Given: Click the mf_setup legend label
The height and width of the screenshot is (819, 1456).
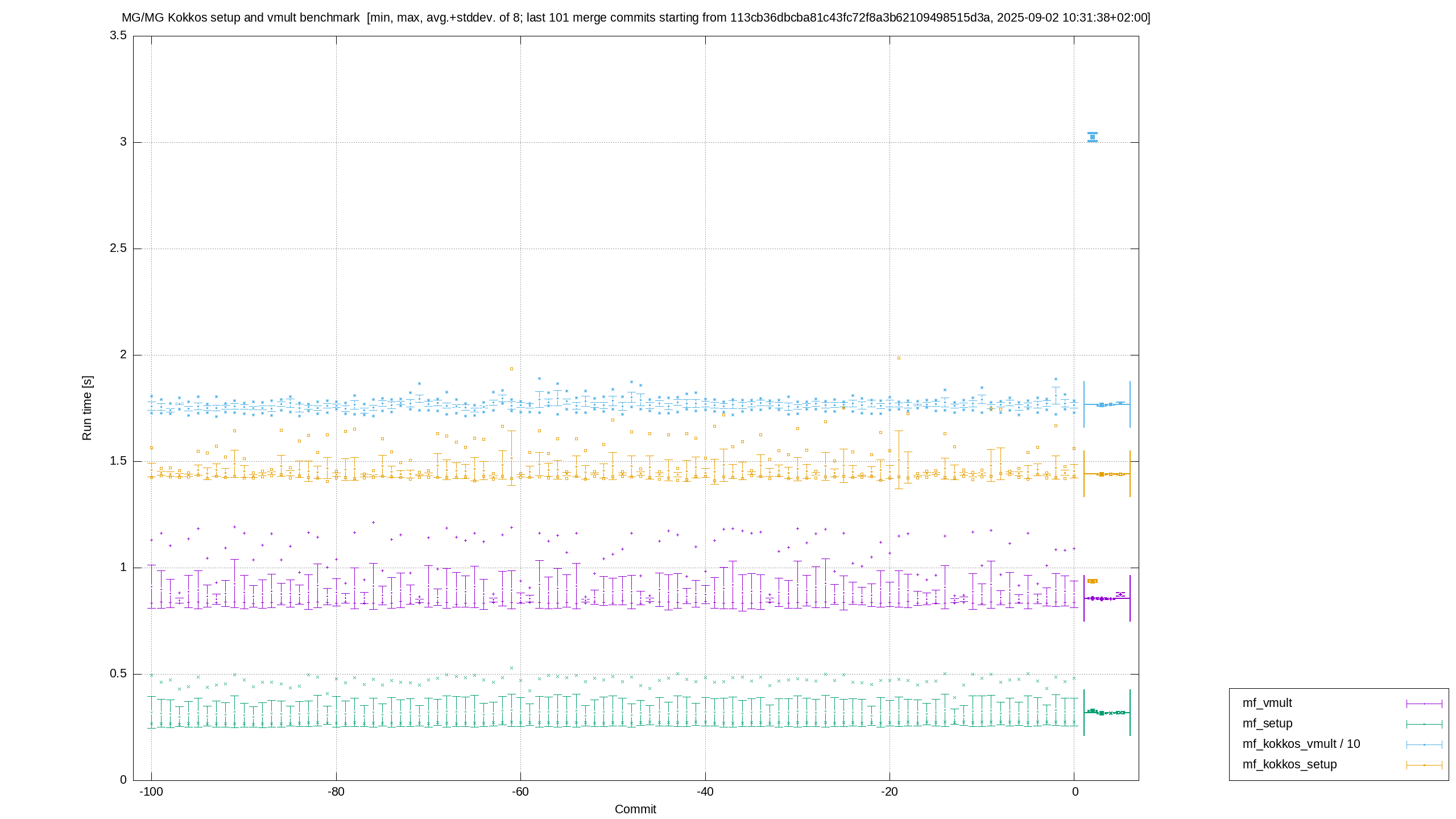Looking at the screenshot, I should point(1267,723).
